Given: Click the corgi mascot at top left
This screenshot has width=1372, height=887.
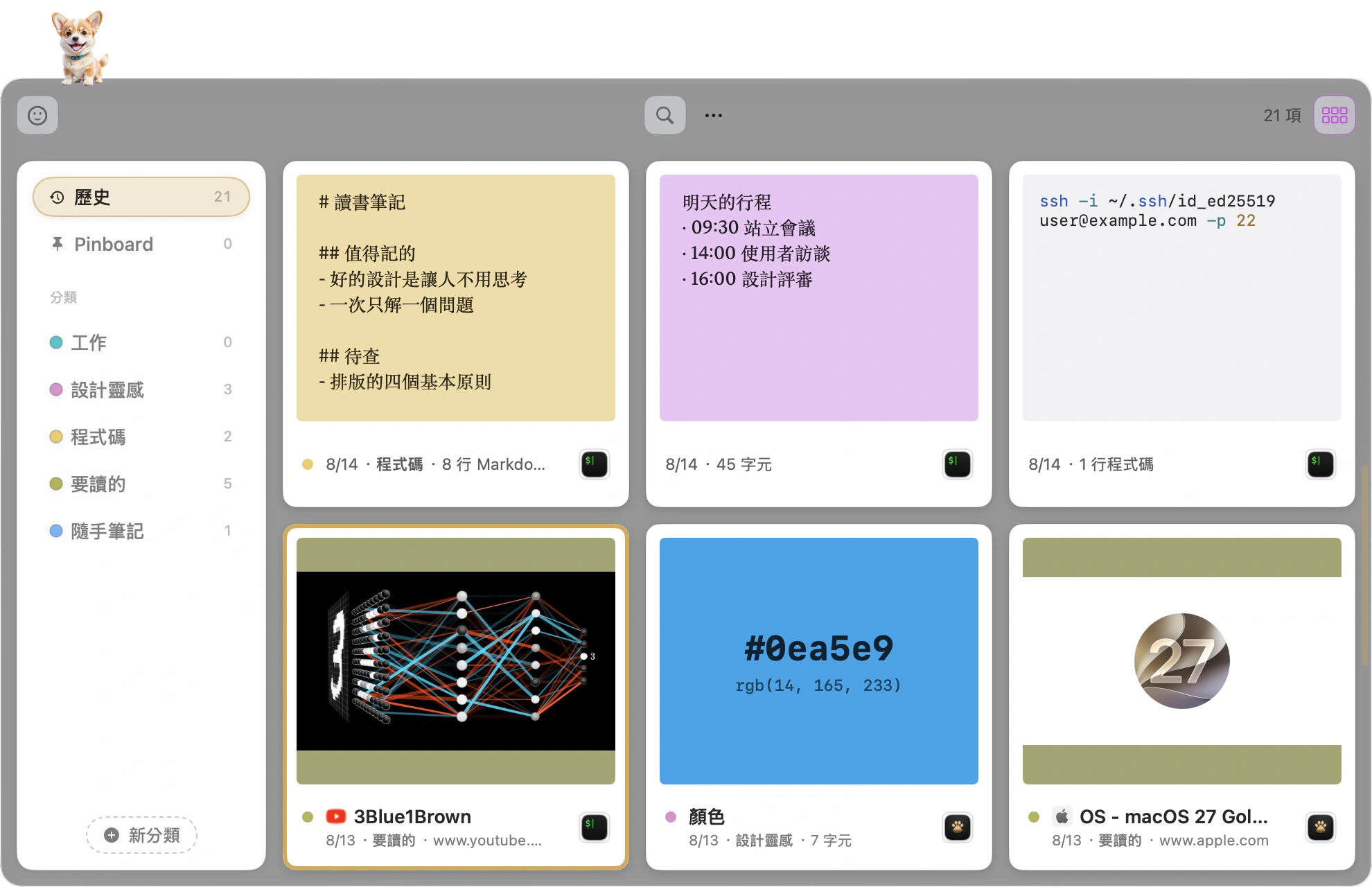Looking at the screenshot, I should pyautogui.click(x=80, y=47).
